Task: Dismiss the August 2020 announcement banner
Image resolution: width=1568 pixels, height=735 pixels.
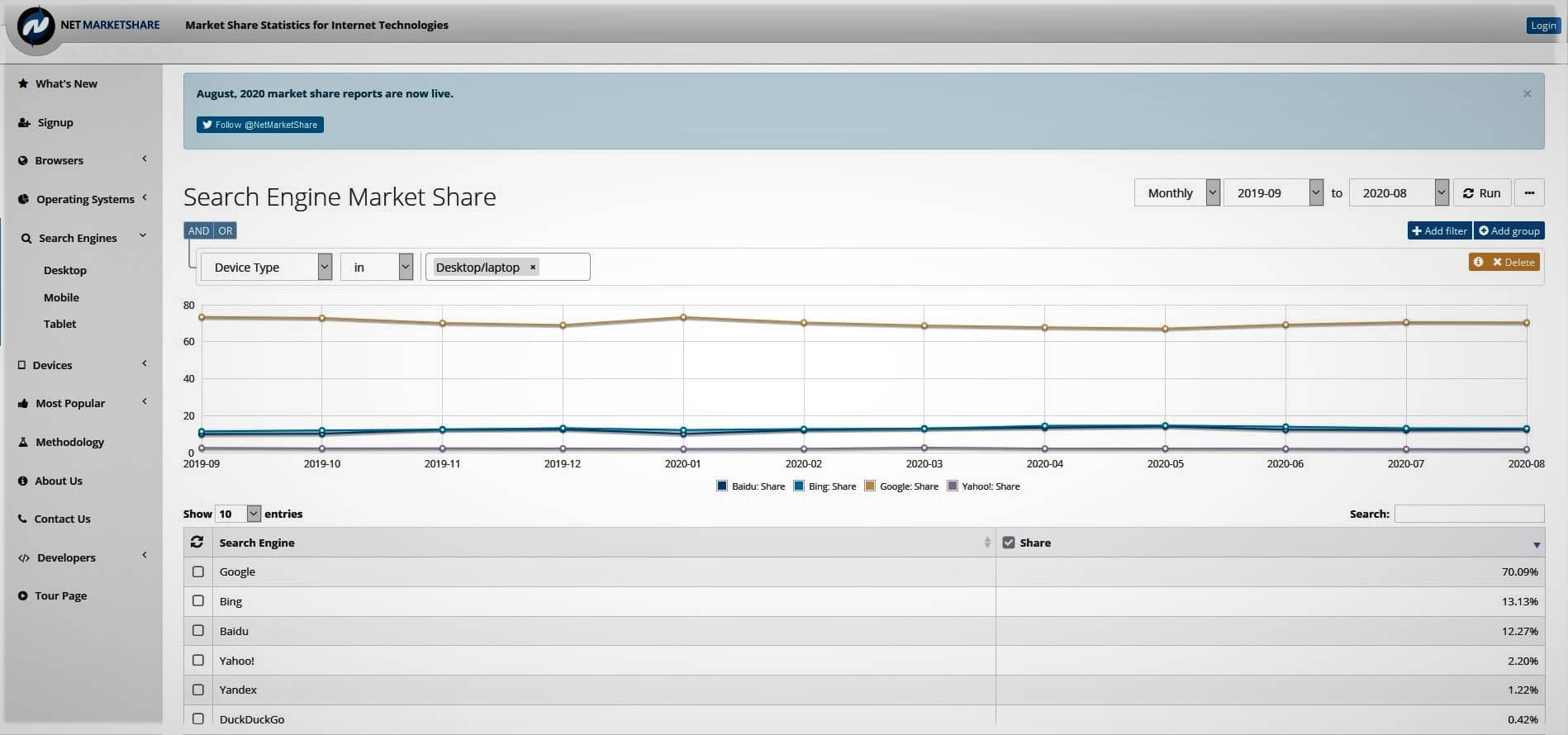Action: tap(1527, 94)
